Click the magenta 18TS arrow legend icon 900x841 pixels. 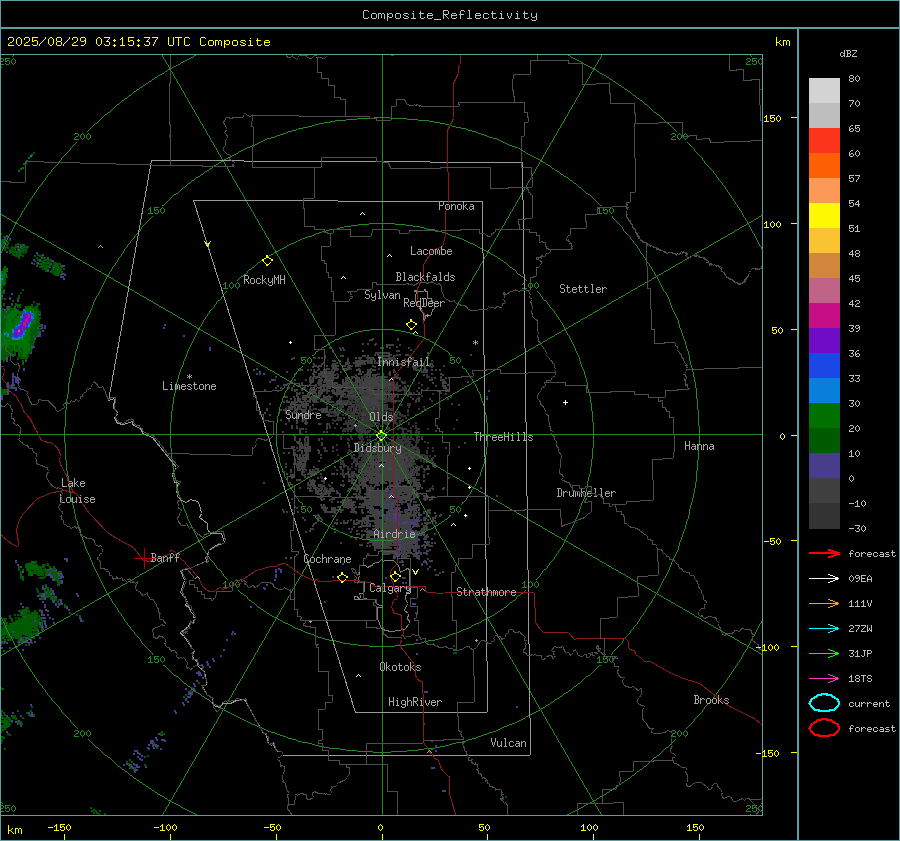pos(824,679)
